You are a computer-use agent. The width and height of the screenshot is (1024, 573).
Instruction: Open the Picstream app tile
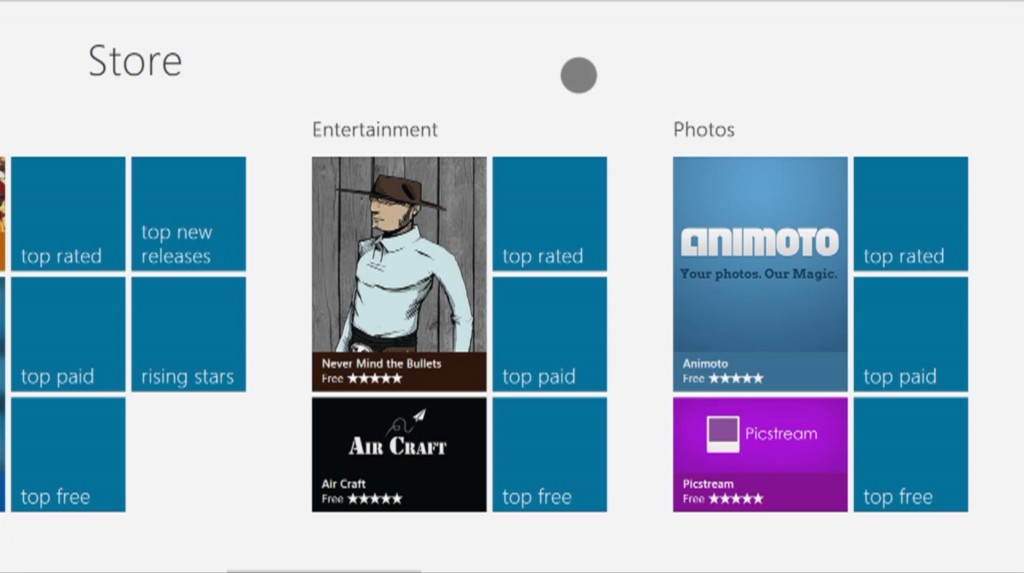click(760, 455)
